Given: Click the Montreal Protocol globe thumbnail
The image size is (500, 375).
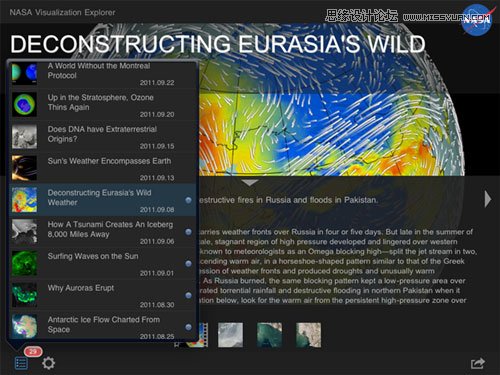Looking at the screenshot, I should tap(24, 73).
